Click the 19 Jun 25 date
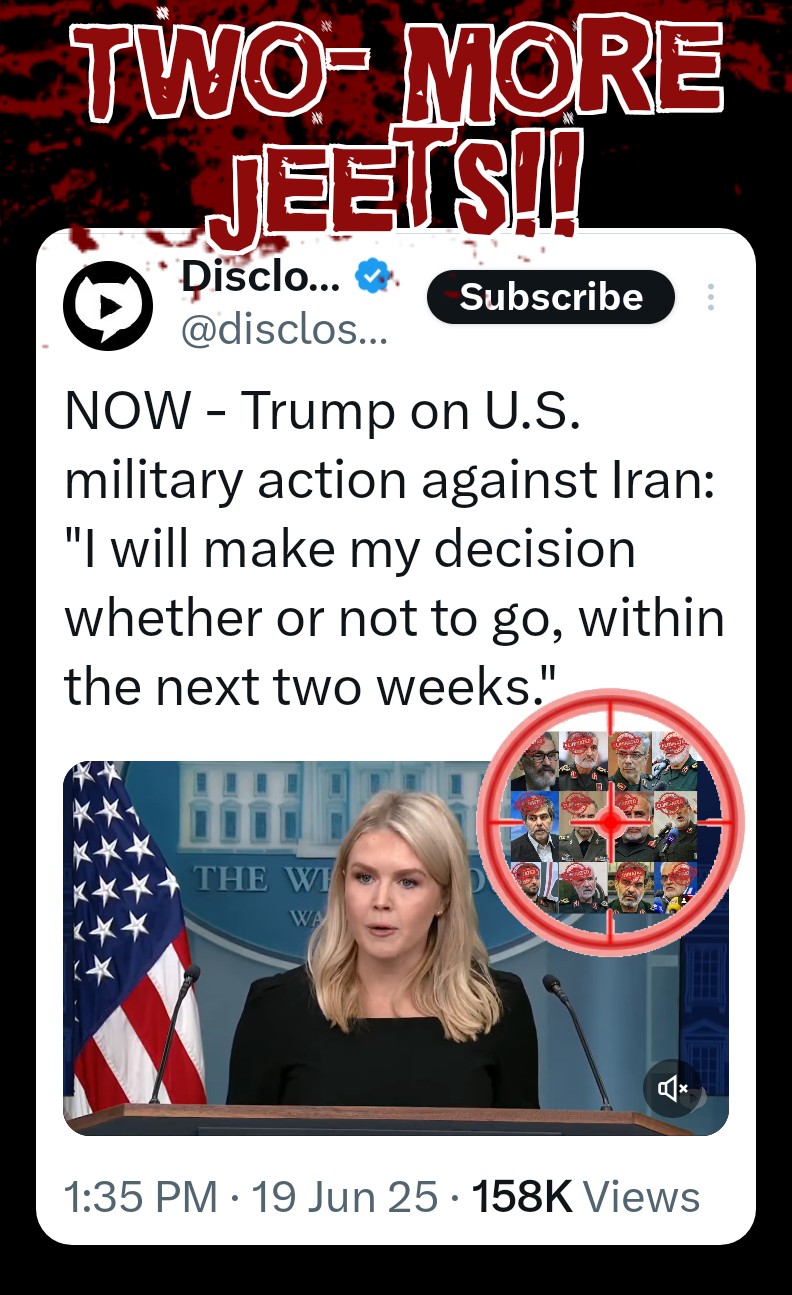The height and width of the screenshot is (1295, 792). pos(345,1197)
